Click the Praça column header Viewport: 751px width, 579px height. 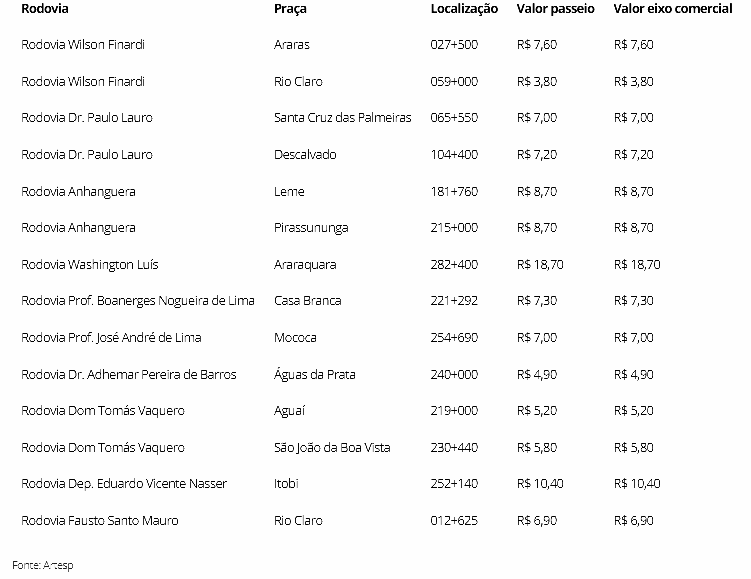(290, 9)
